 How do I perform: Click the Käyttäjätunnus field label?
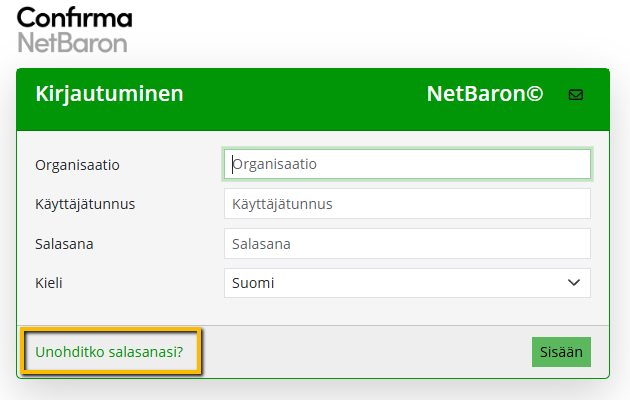pyautogui.click(x=85, y=204)
